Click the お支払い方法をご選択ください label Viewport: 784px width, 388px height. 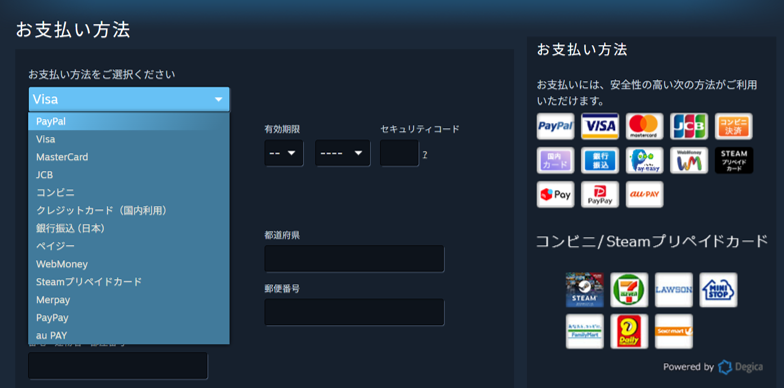pos(102,75)
